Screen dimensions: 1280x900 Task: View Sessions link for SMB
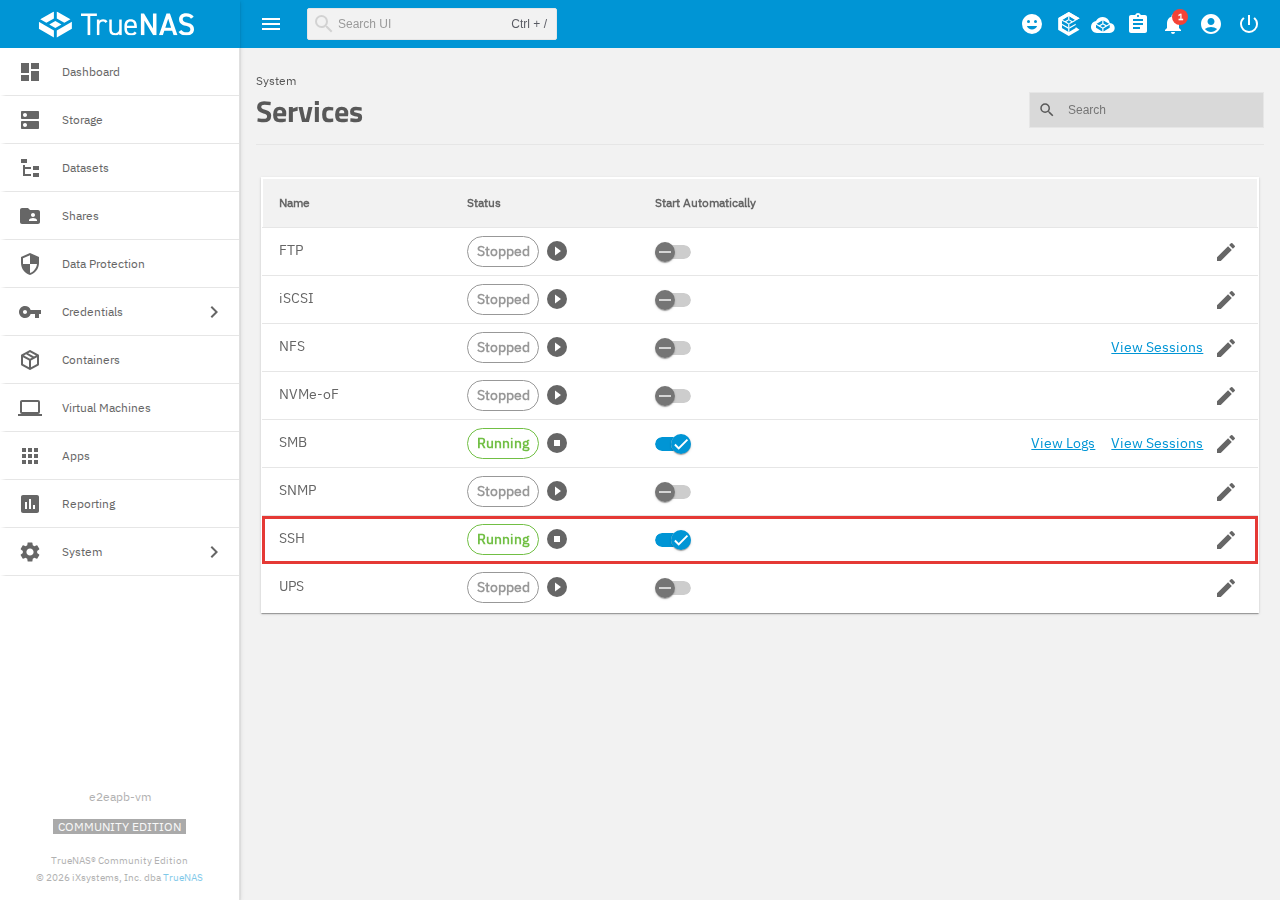[1157, 443]
